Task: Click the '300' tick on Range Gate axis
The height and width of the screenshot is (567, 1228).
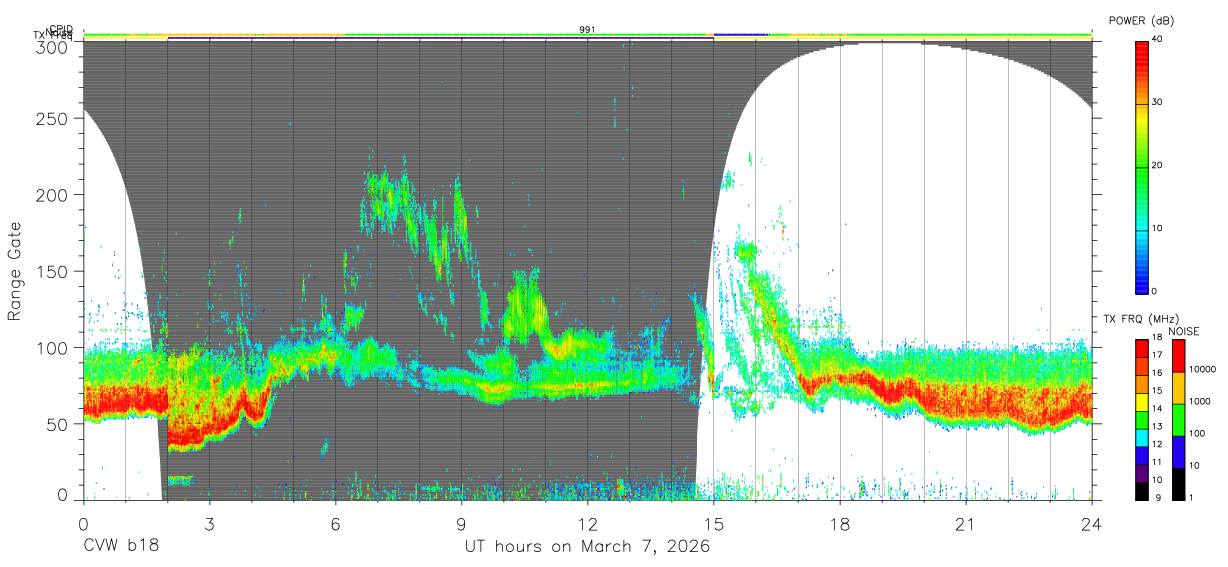Action: (x=52, y=48)
